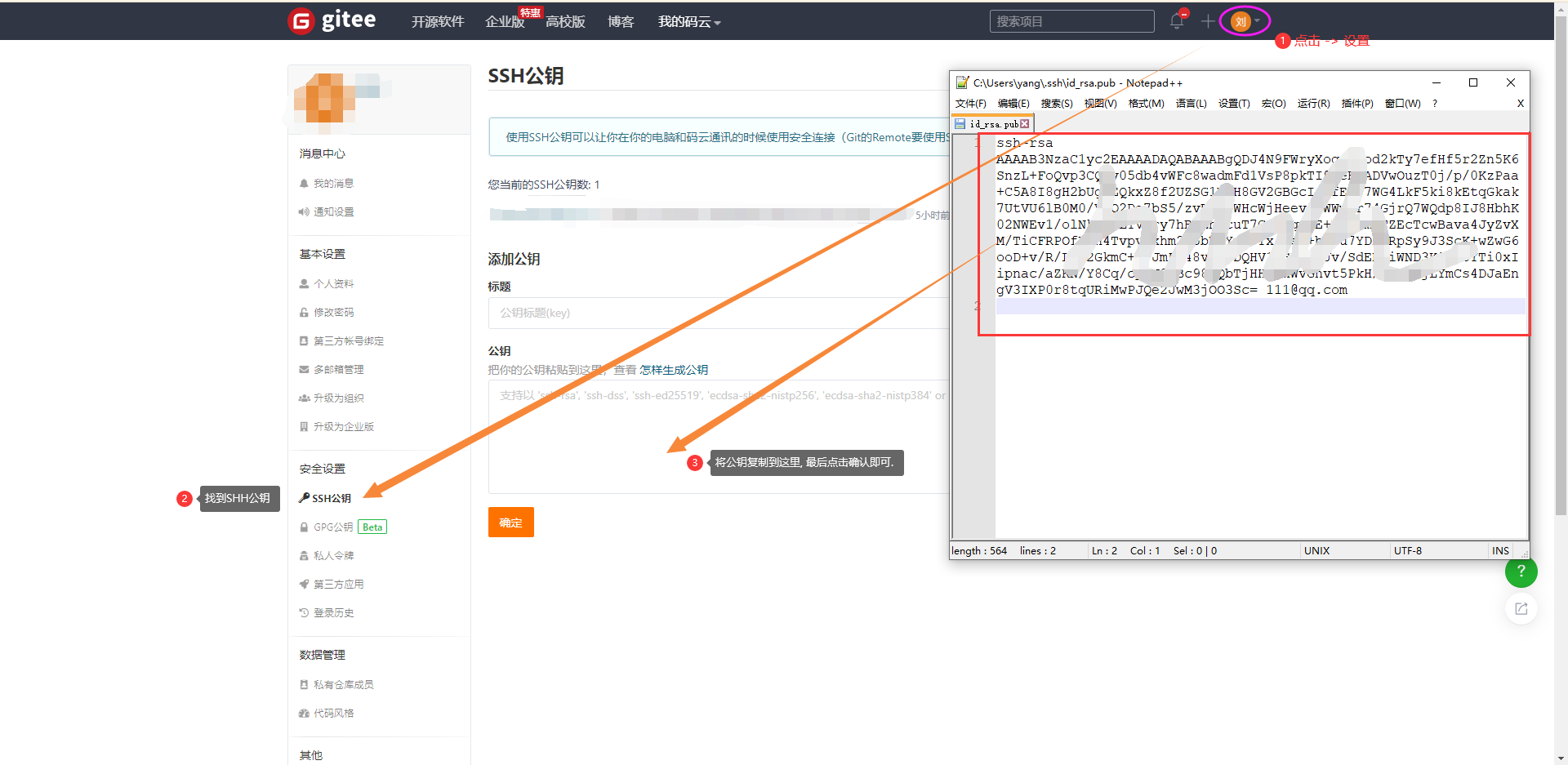This screenshot has height=765, width=1568.
Task: Go to the 企业版 navigation item
Action: click(x=505, y=22)
